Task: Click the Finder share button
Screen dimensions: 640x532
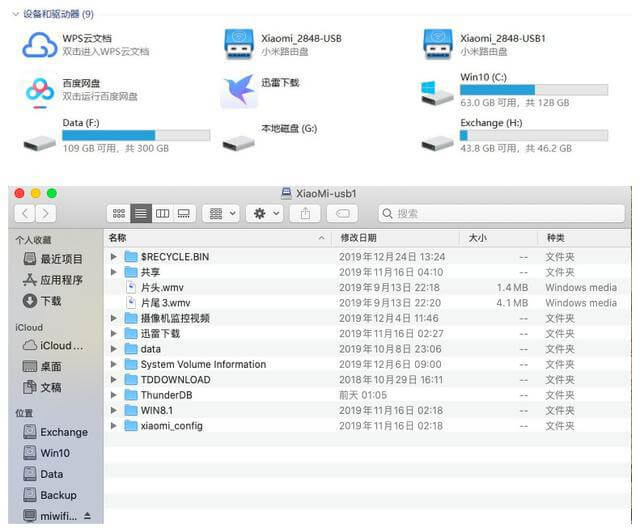Action: 303,214
